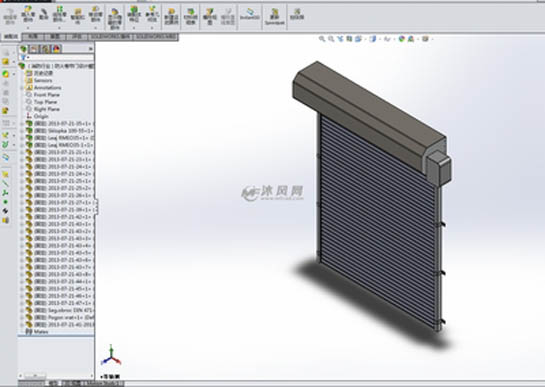Screen dimensions: 545x387
Task: Click the feature tree horizontal scrollbar
Action: (x=56, y=376)
